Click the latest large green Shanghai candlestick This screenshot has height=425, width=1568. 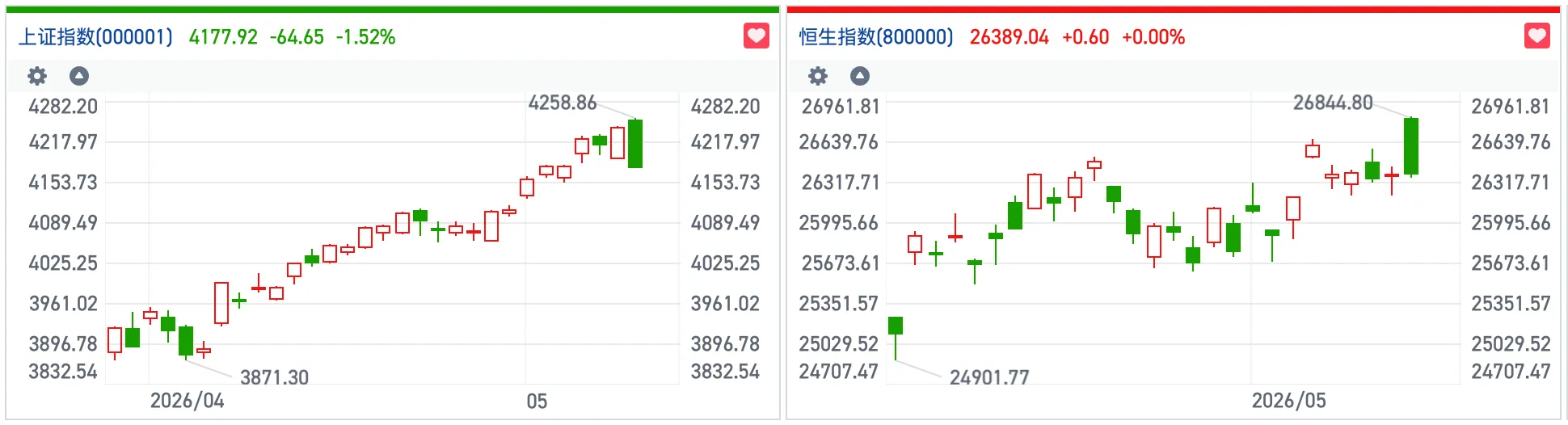[635, 144]
